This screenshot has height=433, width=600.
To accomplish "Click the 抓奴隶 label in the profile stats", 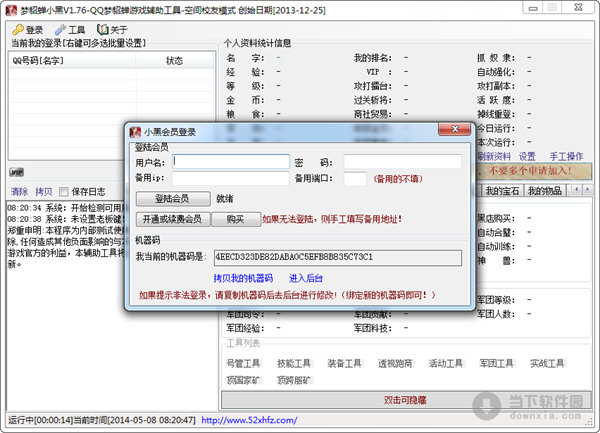I will (x=496, y=58).
